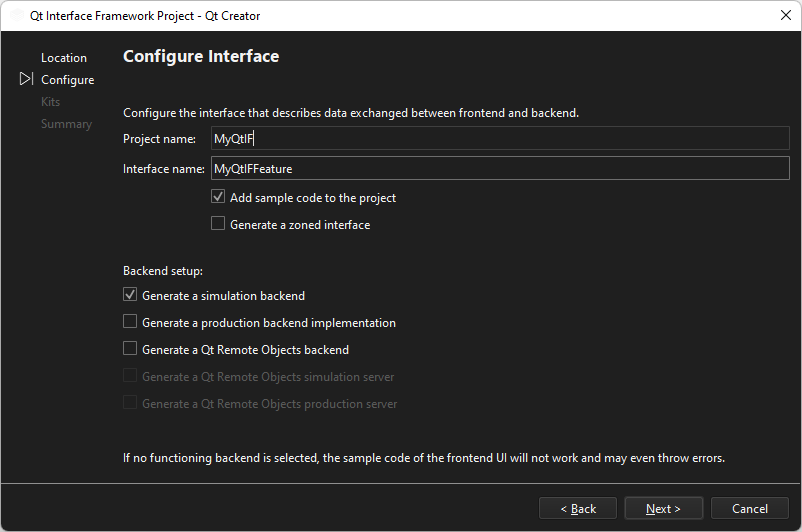The width and height of the screenshot is (802, 532).
Task: Click into the Project name text field
Action: click(x=500, y=139)
